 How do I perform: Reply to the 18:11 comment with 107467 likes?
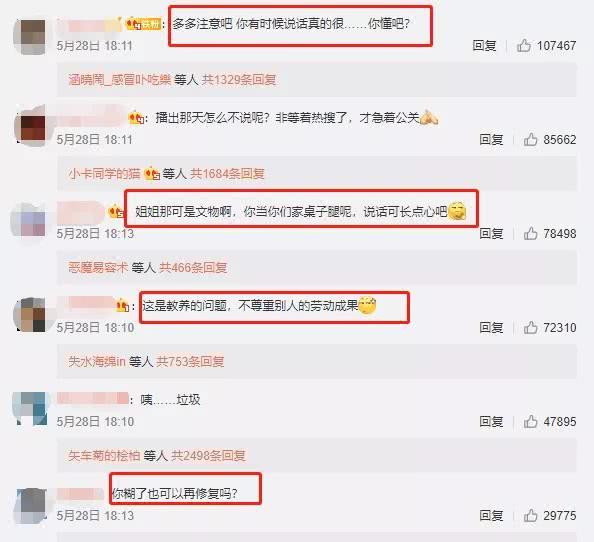click(484, 45)
